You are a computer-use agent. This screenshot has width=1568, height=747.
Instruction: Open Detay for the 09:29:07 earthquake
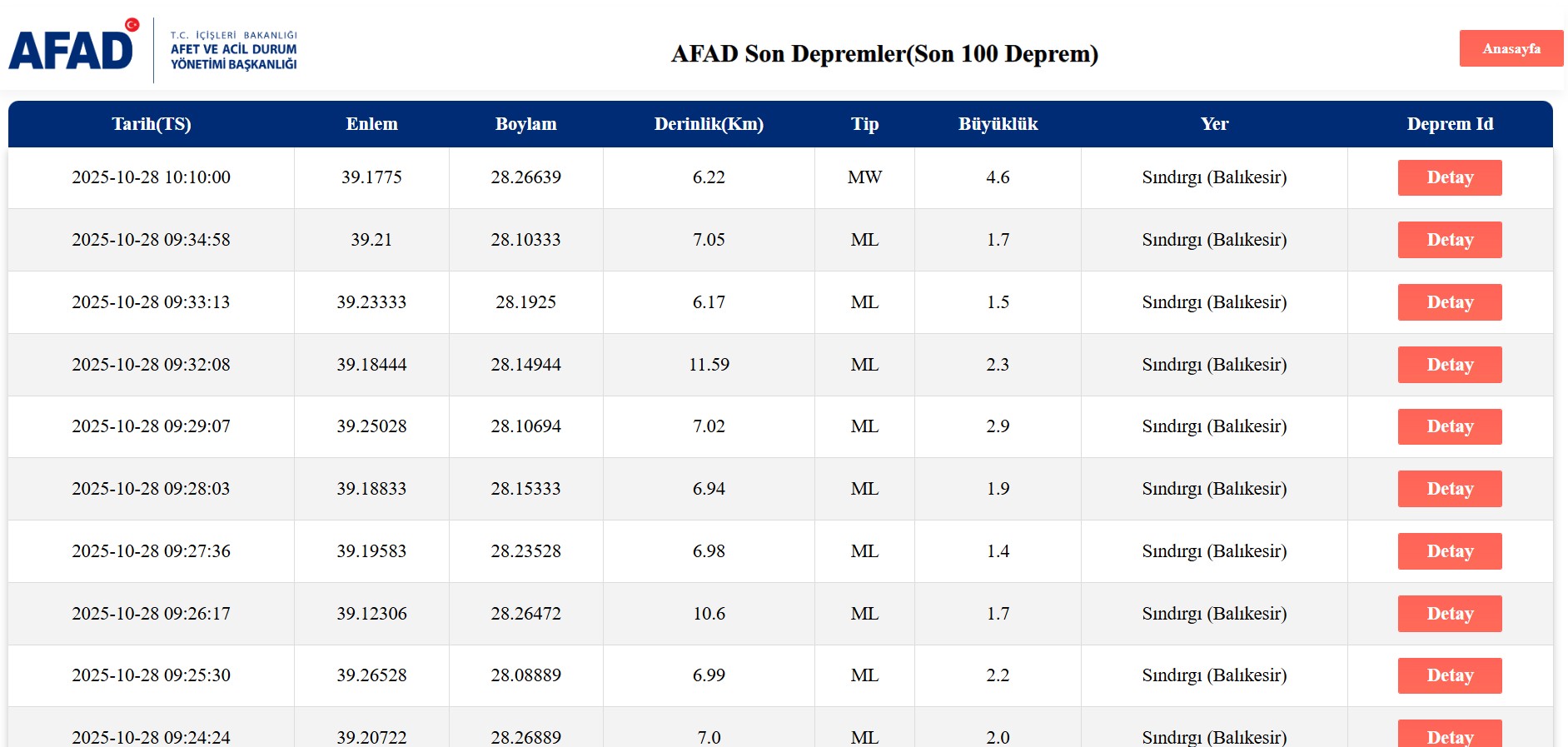tap(1449, 426)
